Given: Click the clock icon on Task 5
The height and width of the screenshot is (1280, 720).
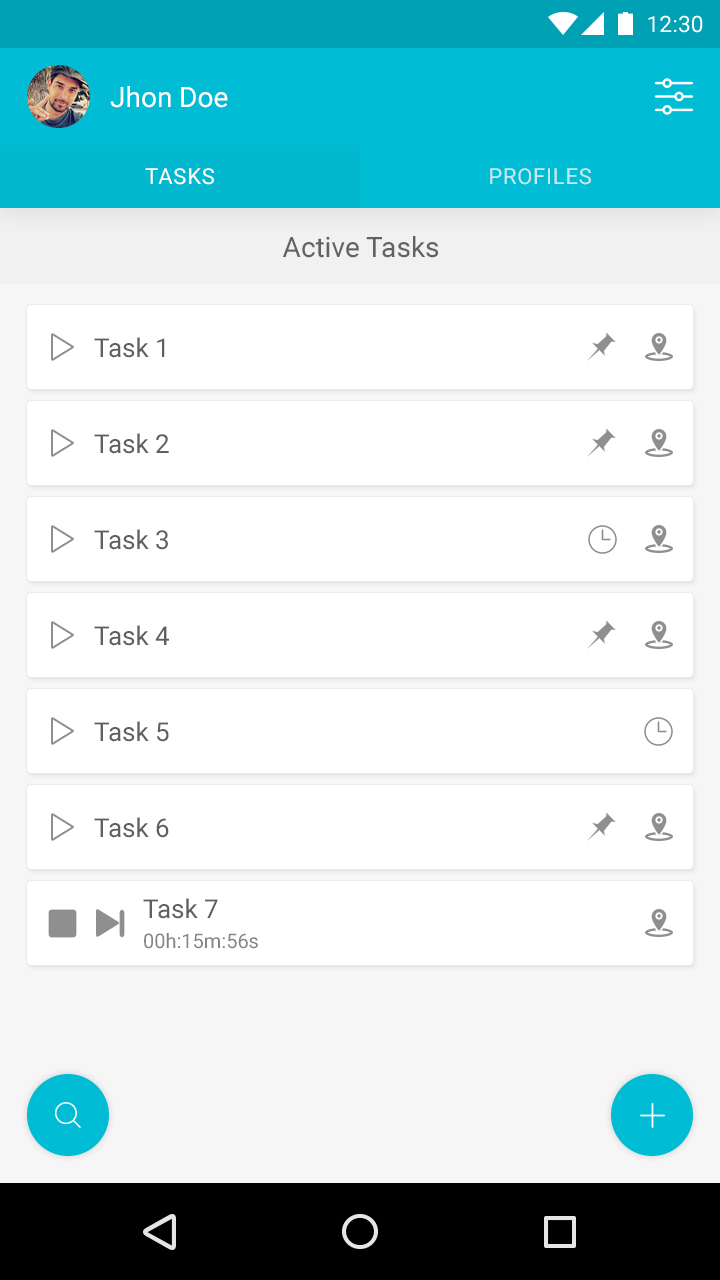Looking at the screenshot, I should 658,732.
